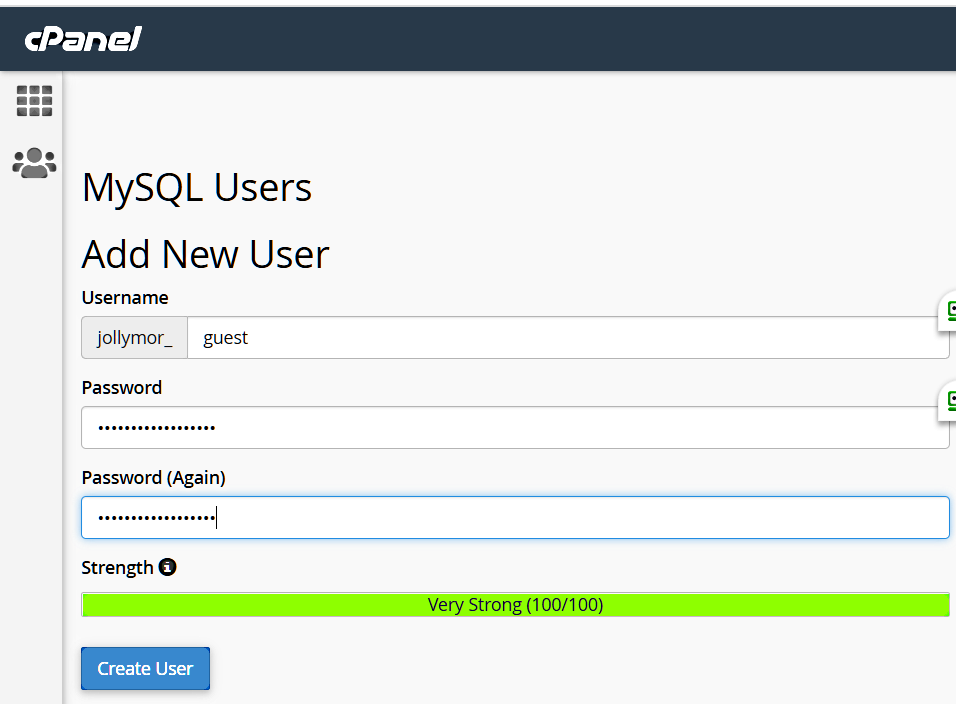Click the Password (Again) input field
The height and width of the screenshot is (704, 956).
pyautogui.click(x=515, y=518)
